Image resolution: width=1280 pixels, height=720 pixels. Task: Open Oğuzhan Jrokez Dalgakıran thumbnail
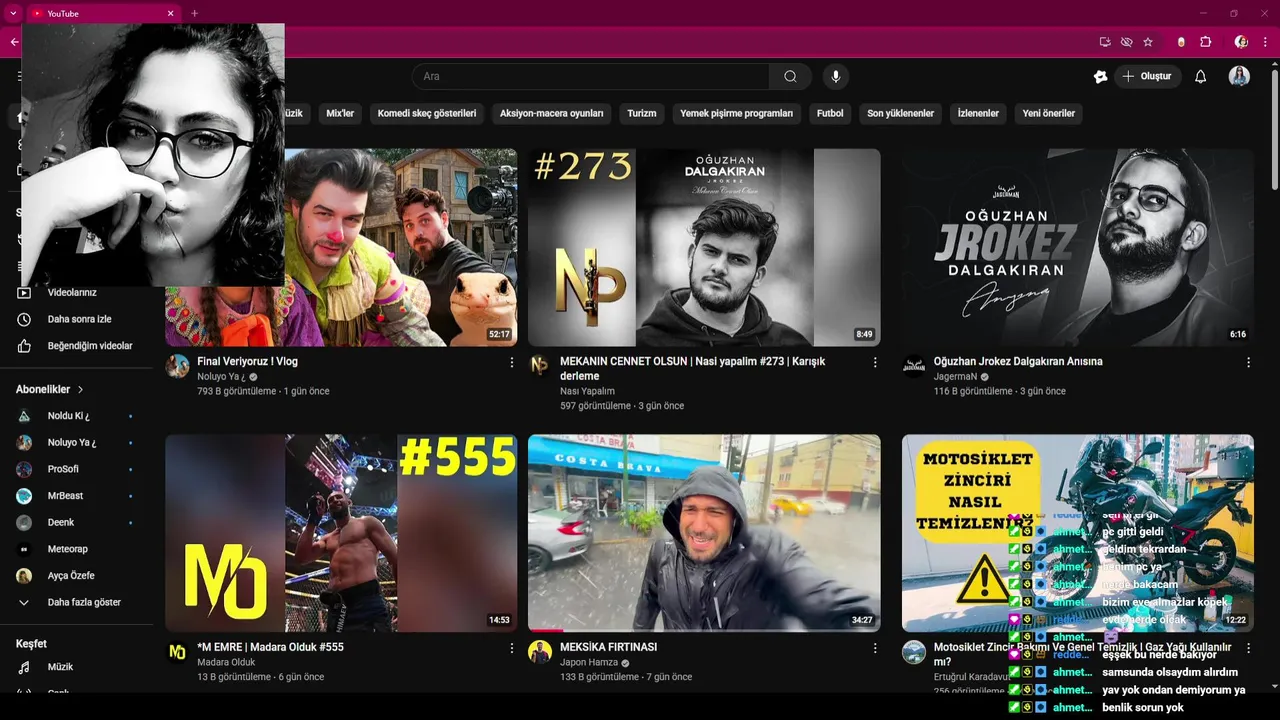point(1078,247)
